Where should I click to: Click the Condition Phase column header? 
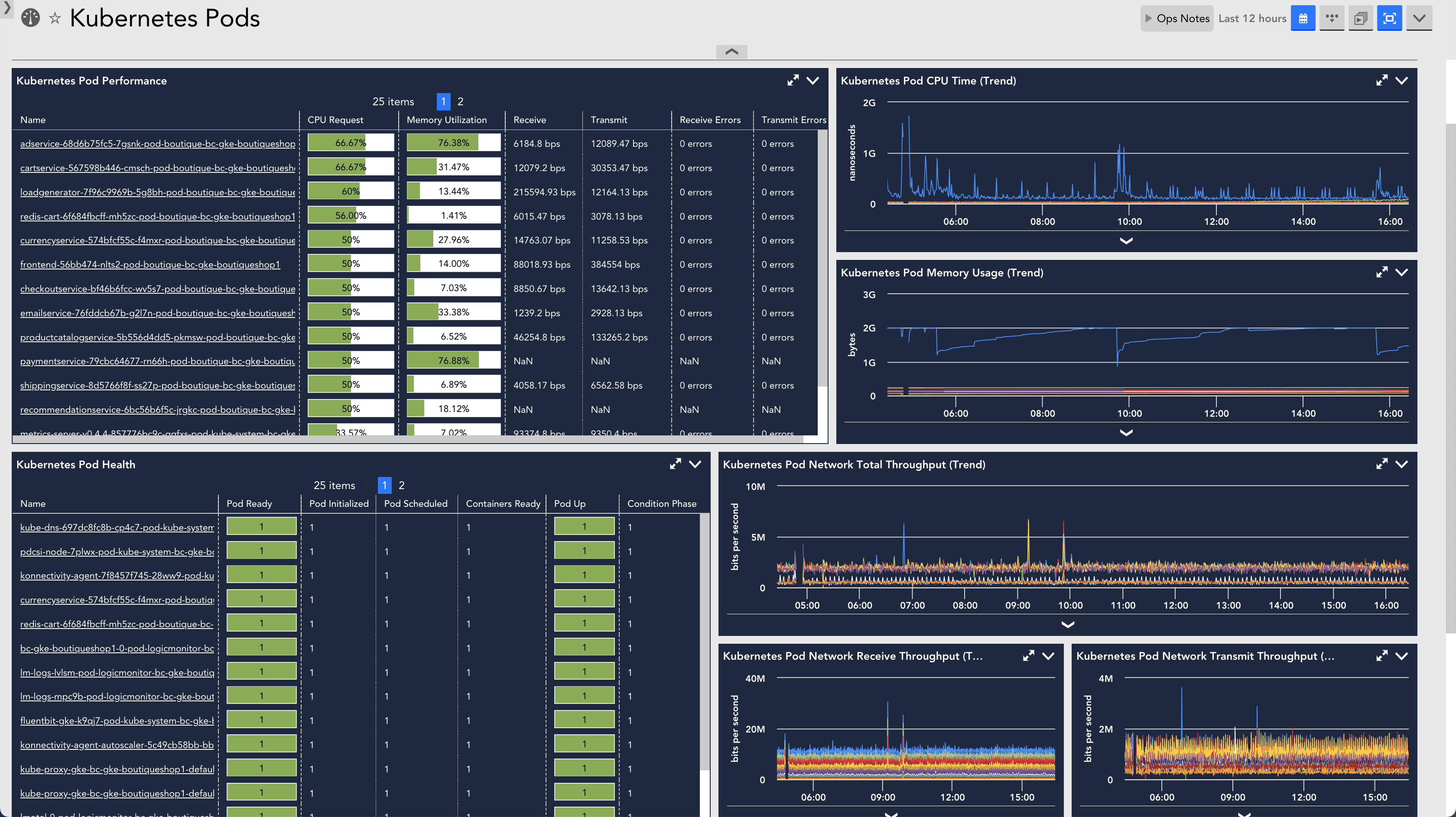662,503
